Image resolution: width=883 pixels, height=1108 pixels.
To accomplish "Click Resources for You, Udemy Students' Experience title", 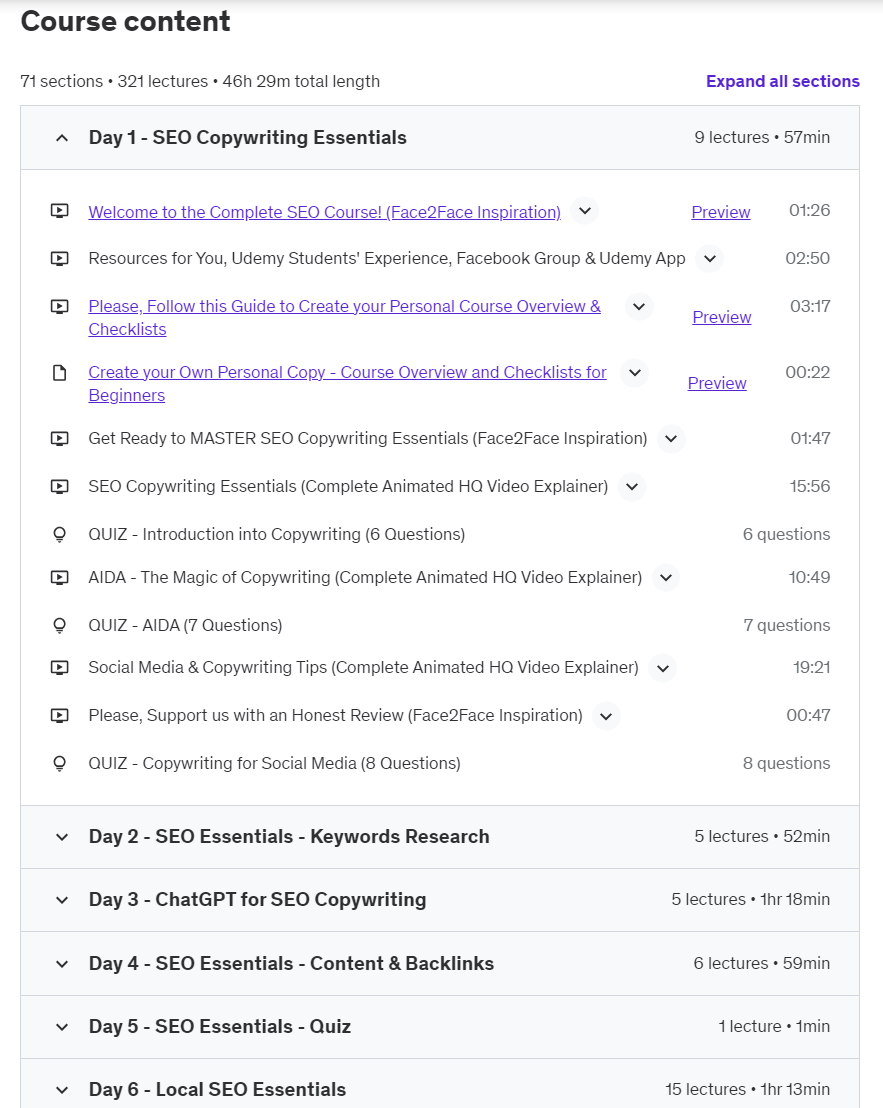I will coord(386,259).
